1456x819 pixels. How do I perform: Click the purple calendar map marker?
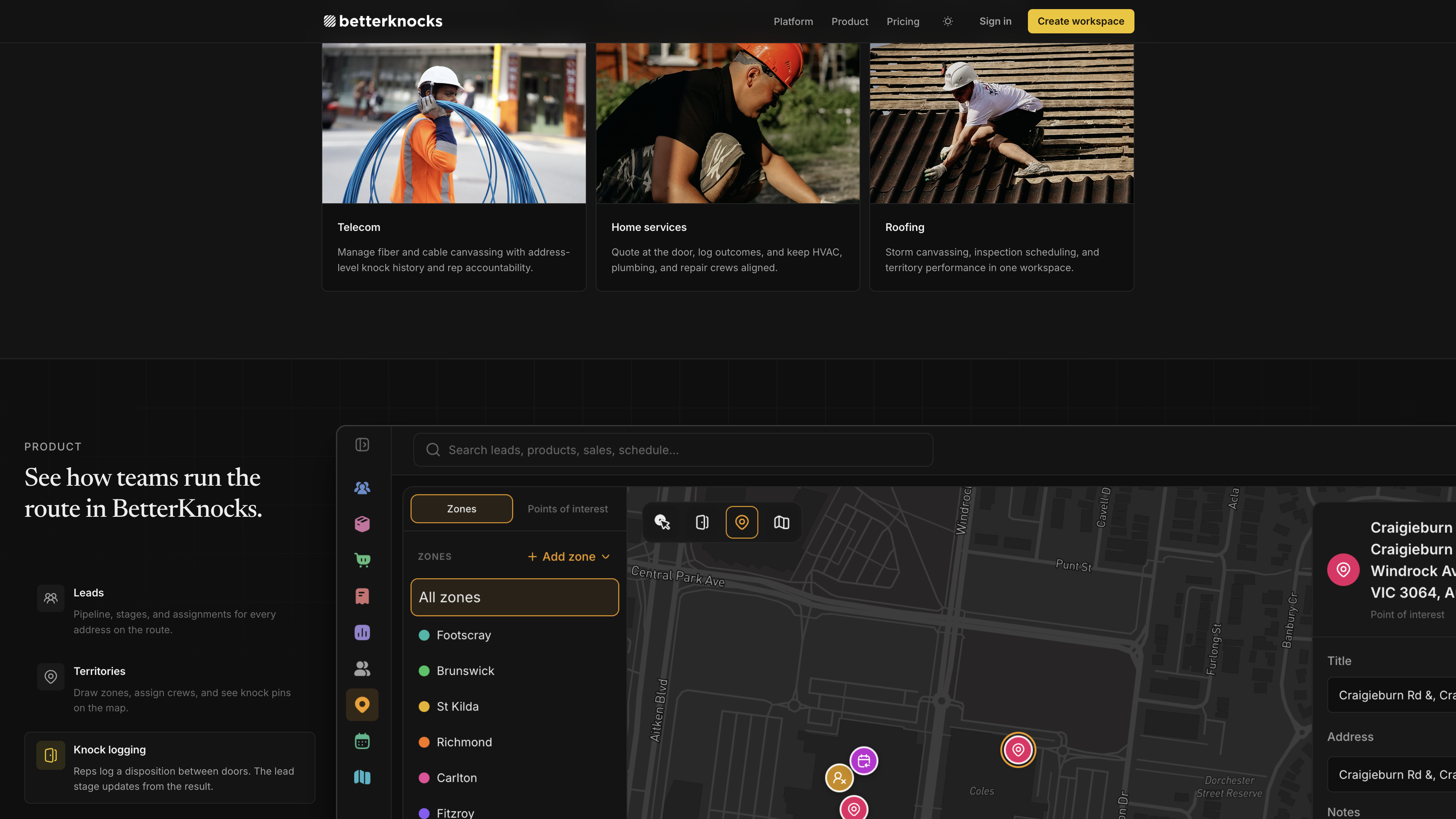(x=864, y=761)
